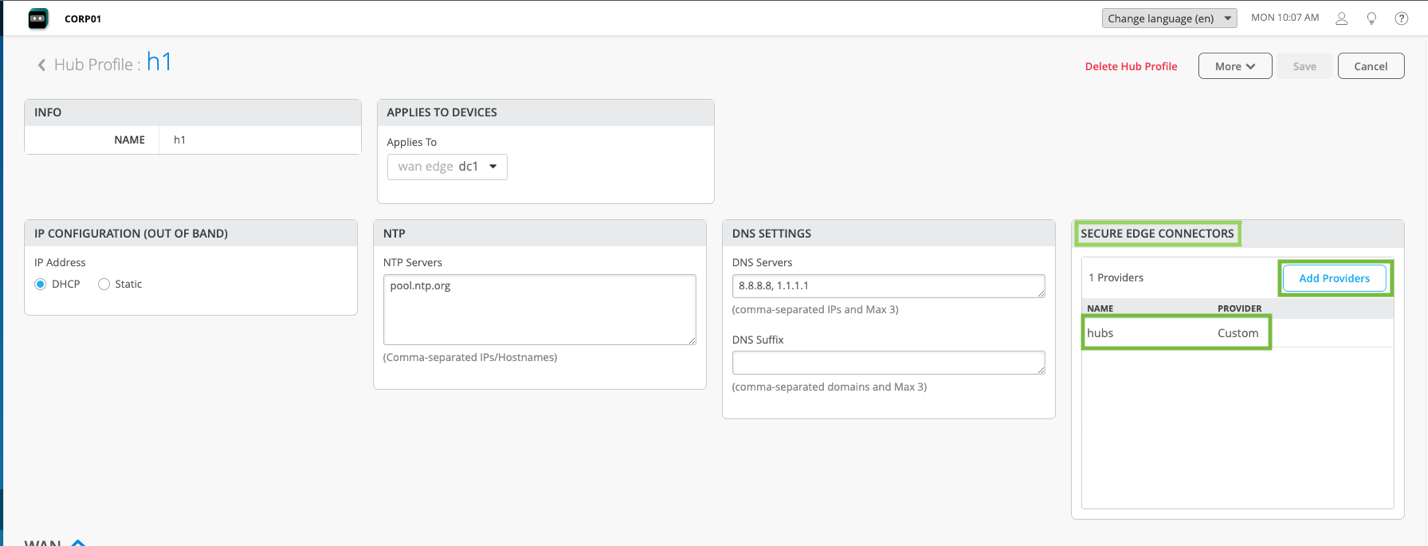Viewport: 1428px width, 546px height.
Task: Click into the NTP Servers text area
Action: [x=539, y=310]
